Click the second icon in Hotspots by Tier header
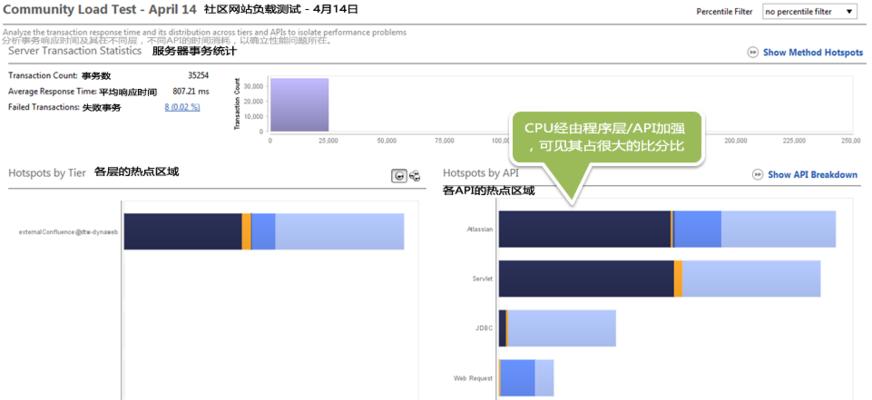The width and height of the screenshot is (872, 400). tap(414, 176)
